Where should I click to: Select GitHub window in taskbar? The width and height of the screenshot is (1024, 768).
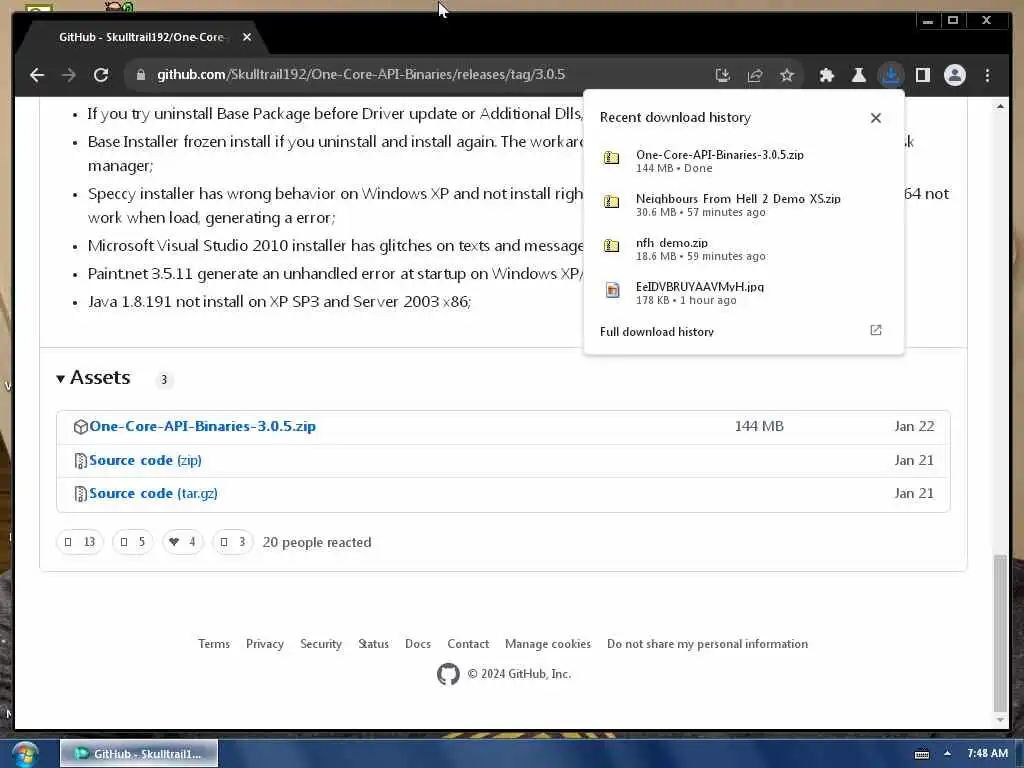[139, 754]
